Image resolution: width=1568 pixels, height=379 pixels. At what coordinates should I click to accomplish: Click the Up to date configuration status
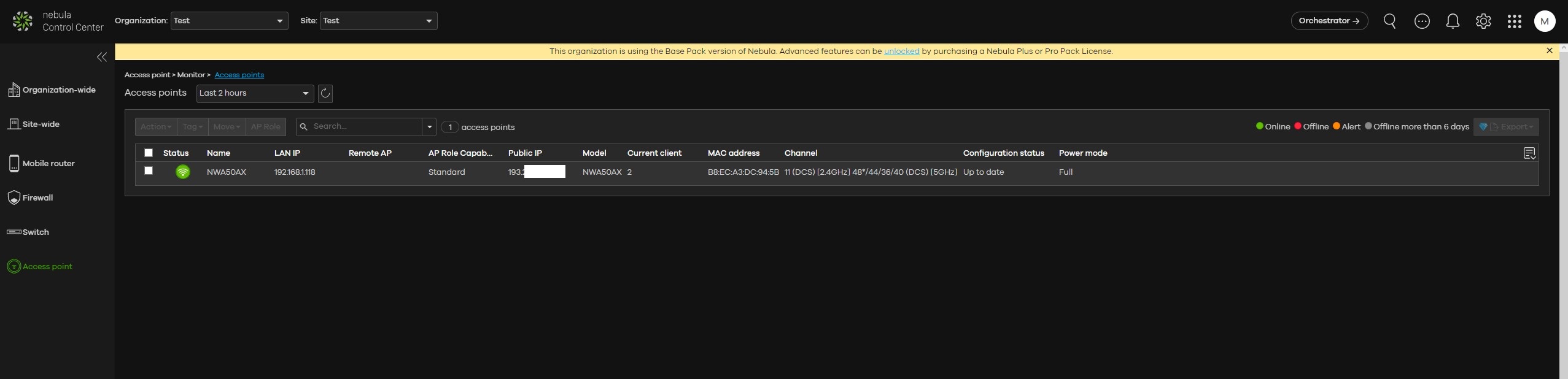(984, 172)
